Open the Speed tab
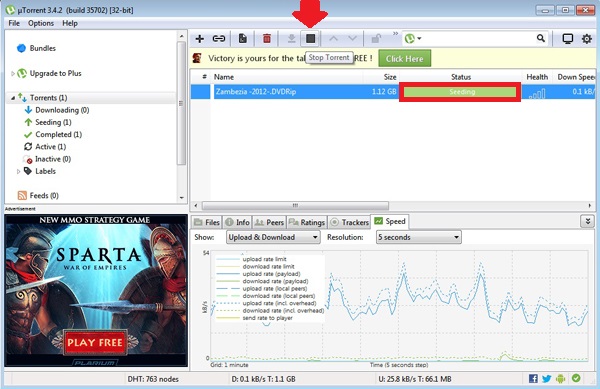The width and height of the screenshot is (600, 389). (x=390, y=221)
